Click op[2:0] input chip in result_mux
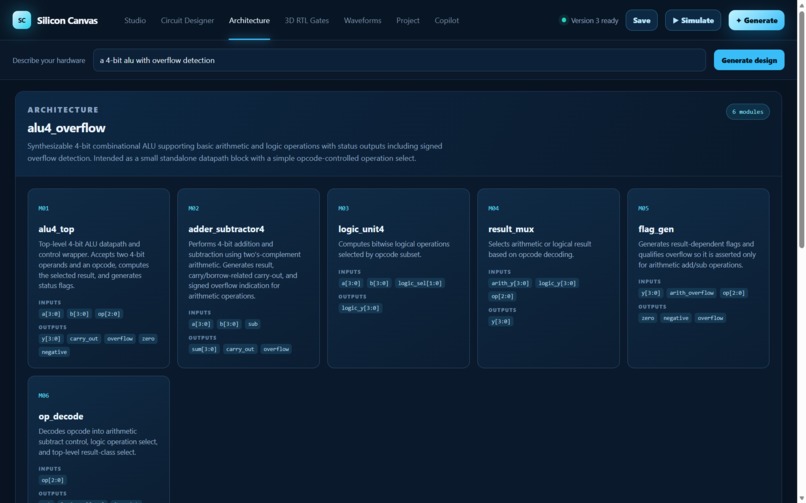 tap(502, 296)
